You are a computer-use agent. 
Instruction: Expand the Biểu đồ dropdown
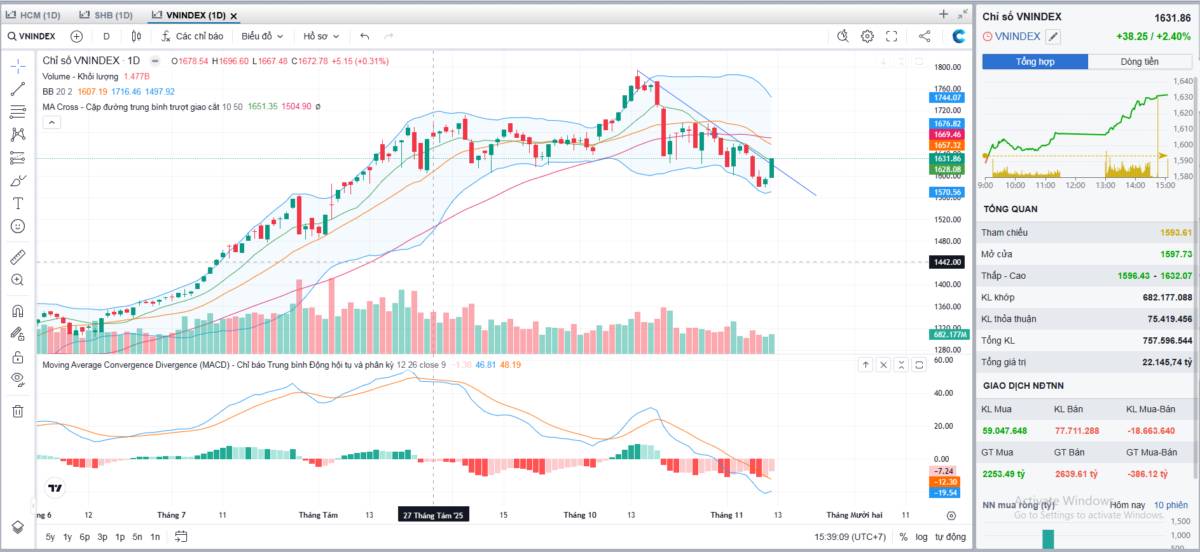pyautogui.click(x=264, y=36)
